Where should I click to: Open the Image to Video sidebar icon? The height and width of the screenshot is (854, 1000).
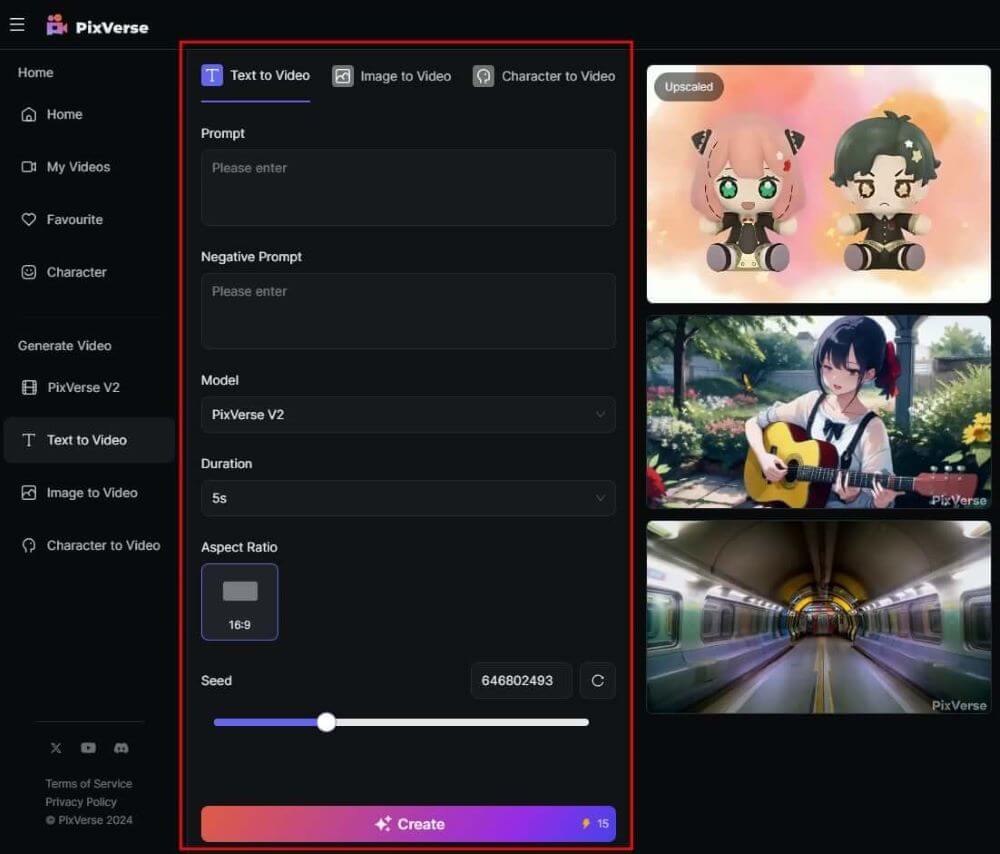[30, 492]
